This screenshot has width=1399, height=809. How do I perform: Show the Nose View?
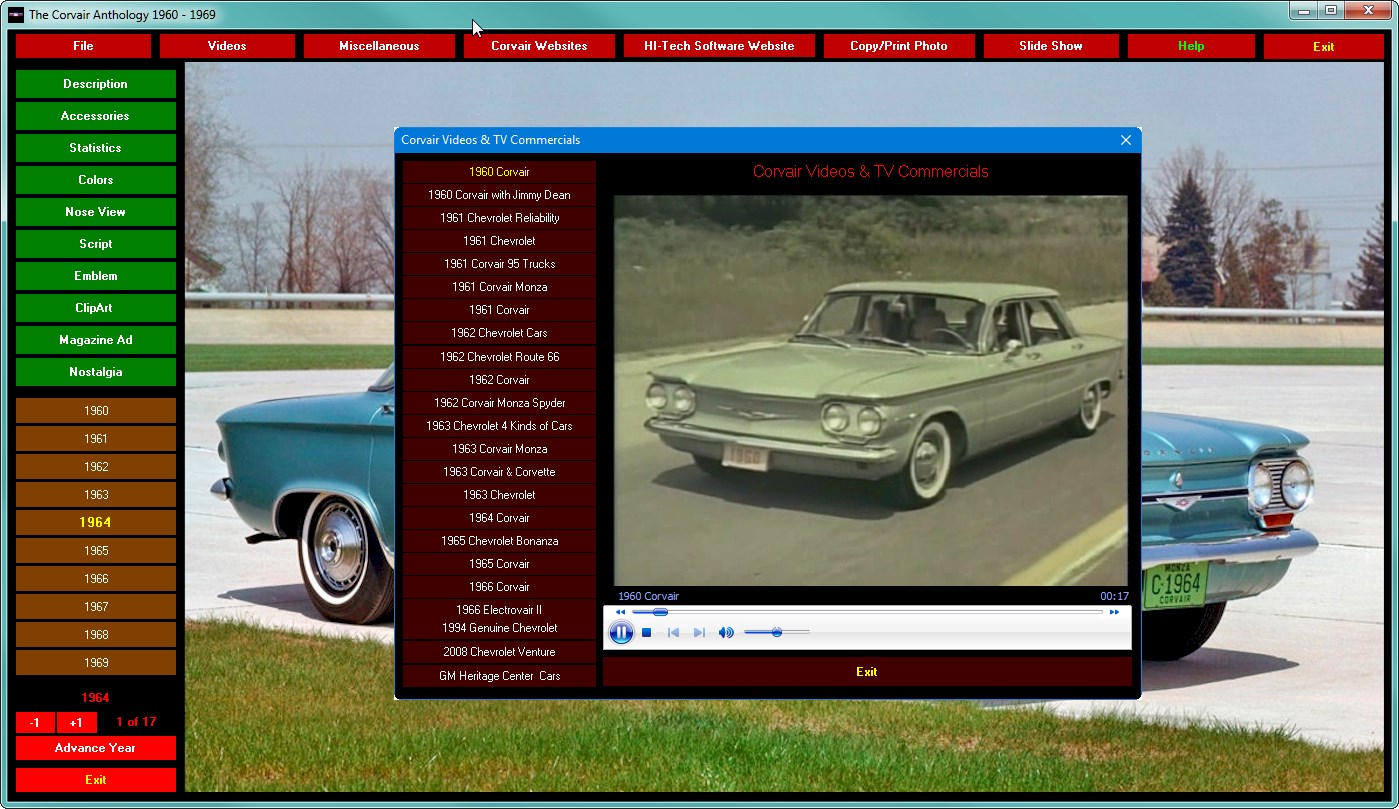pyautogui.click(x=96, y=212)
